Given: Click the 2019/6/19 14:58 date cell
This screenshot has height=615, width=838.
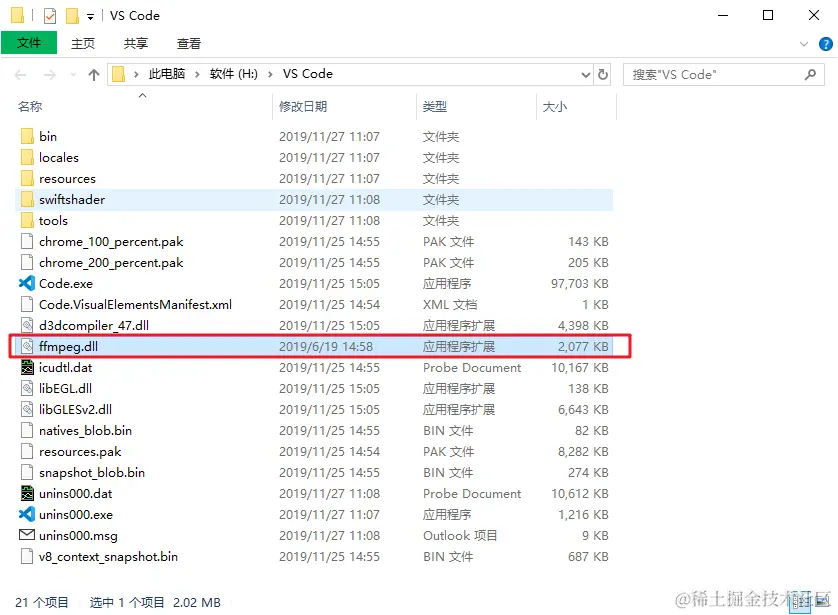Looking at the screenshot, I should pos(326,346).
